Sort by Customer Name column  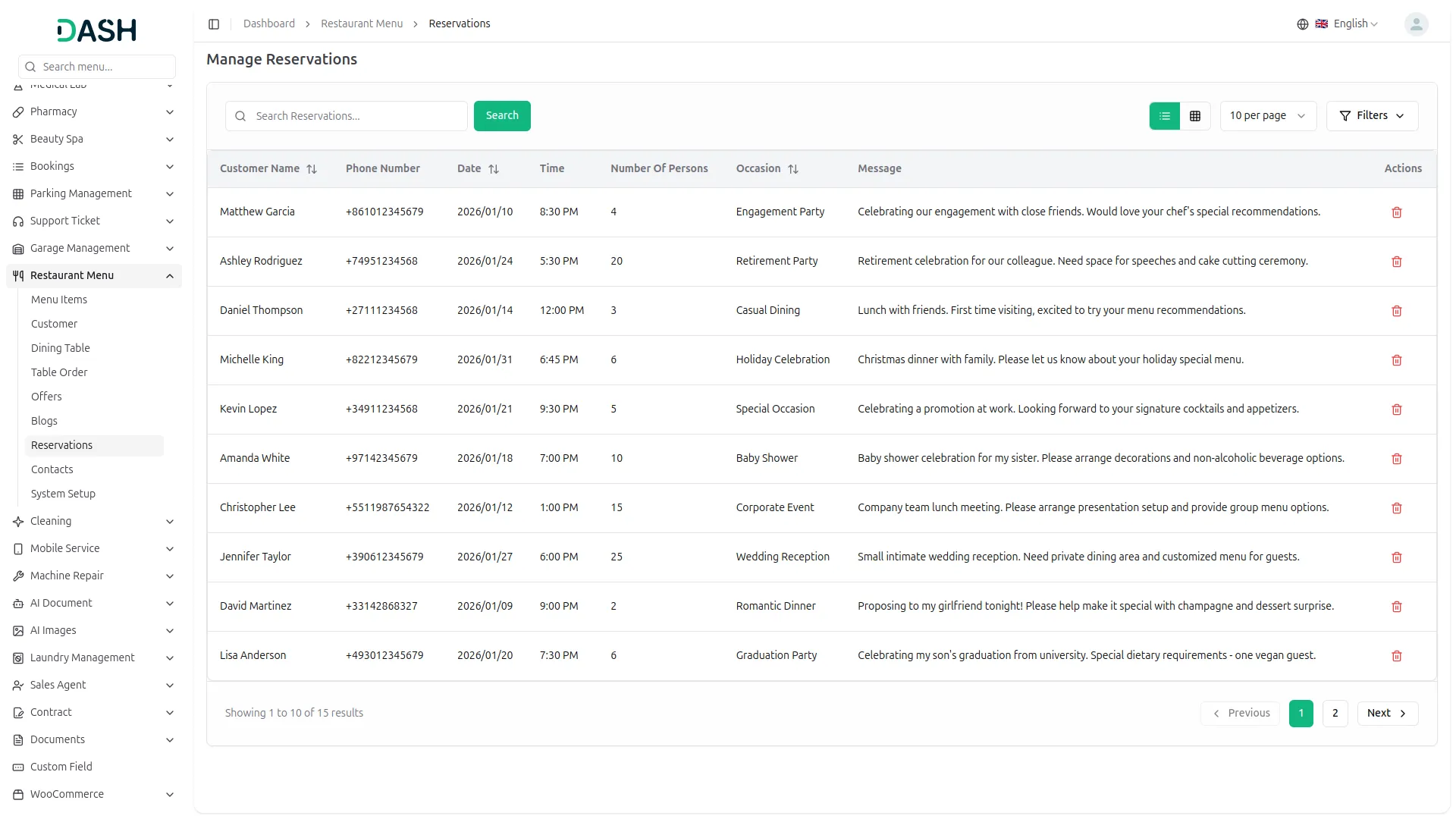(x=312, y=169)
